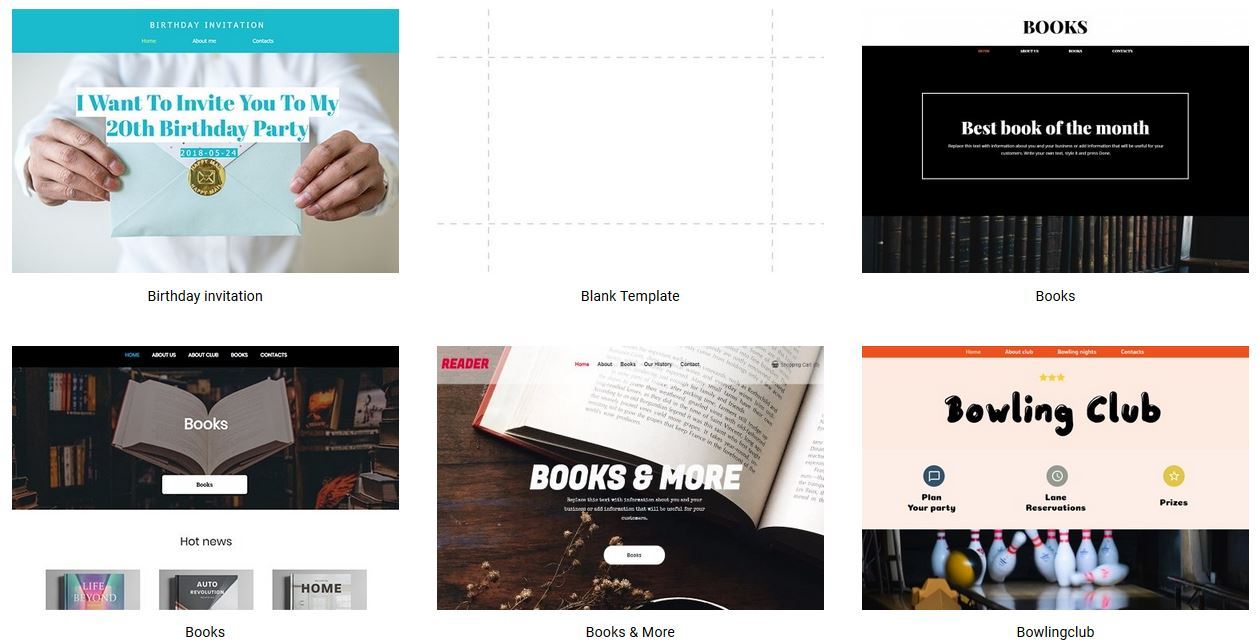Viewport: 1259px width, 644px height.
Task: Open the Bowling Club template preview
Action: point(1055,478)
